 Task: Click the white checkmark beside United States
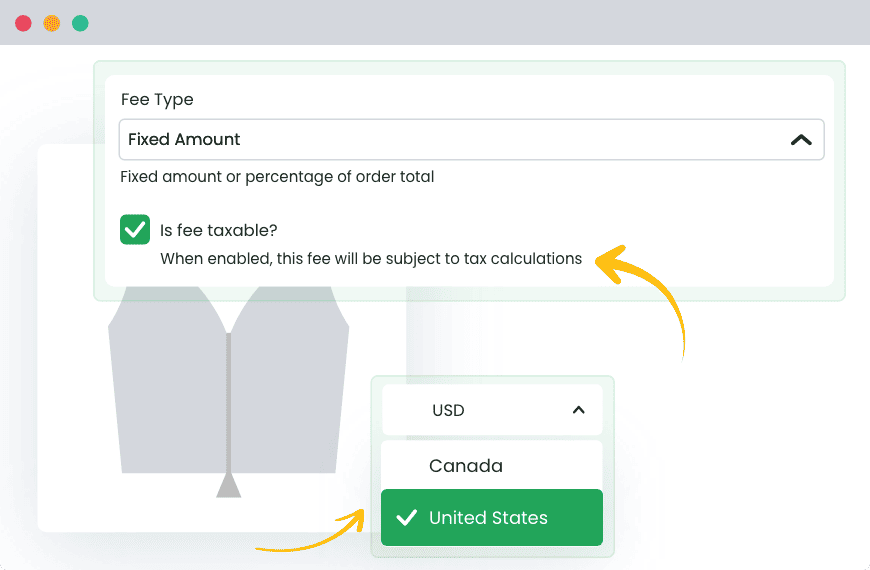pos(406,518)
